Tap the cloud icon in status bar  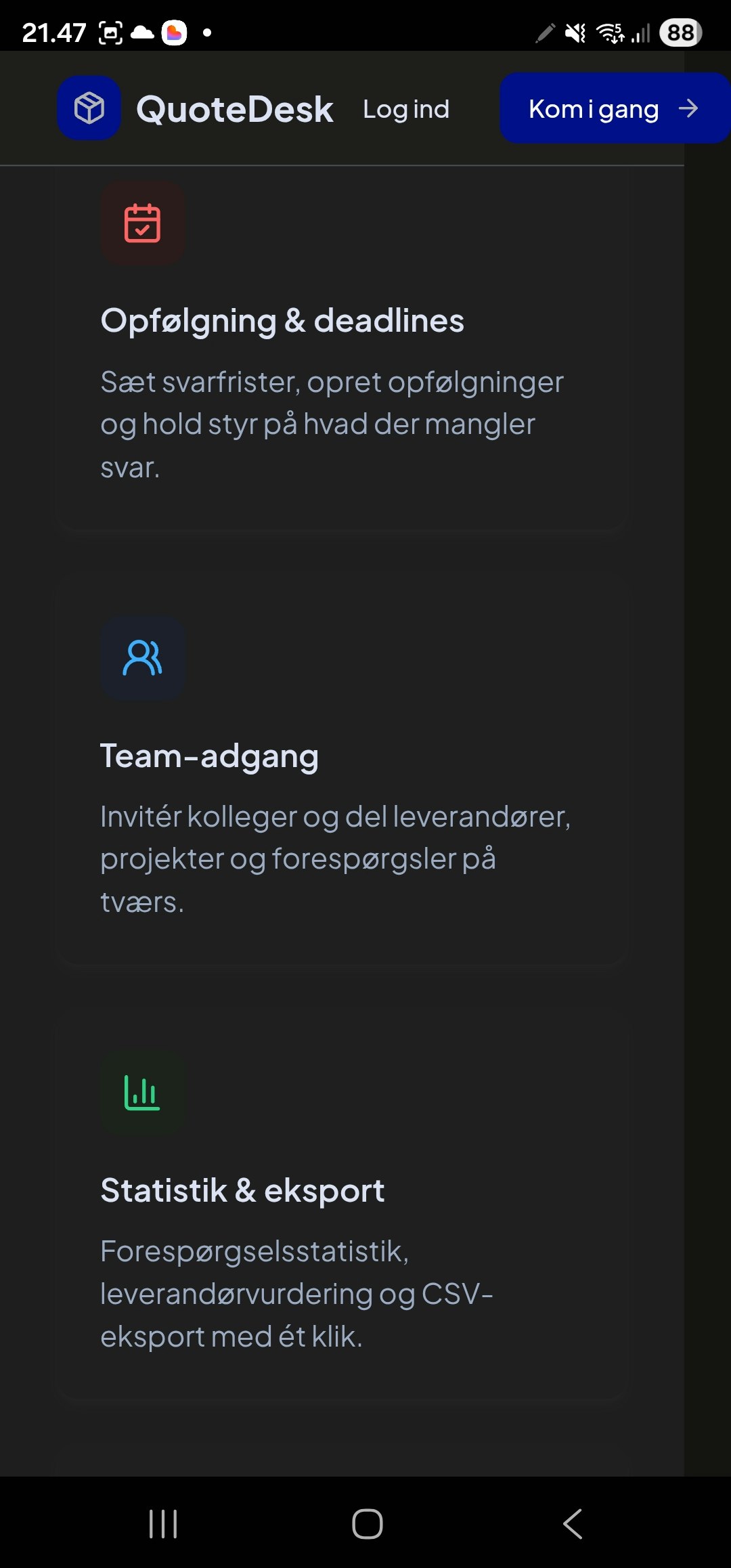(142, 32)
